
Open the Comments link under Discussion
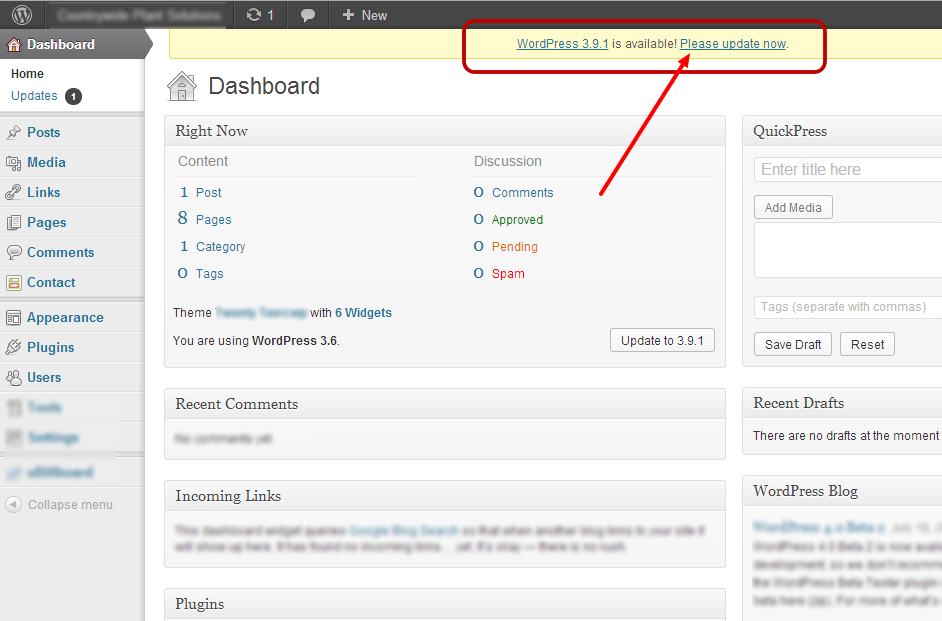click(522, 192)
